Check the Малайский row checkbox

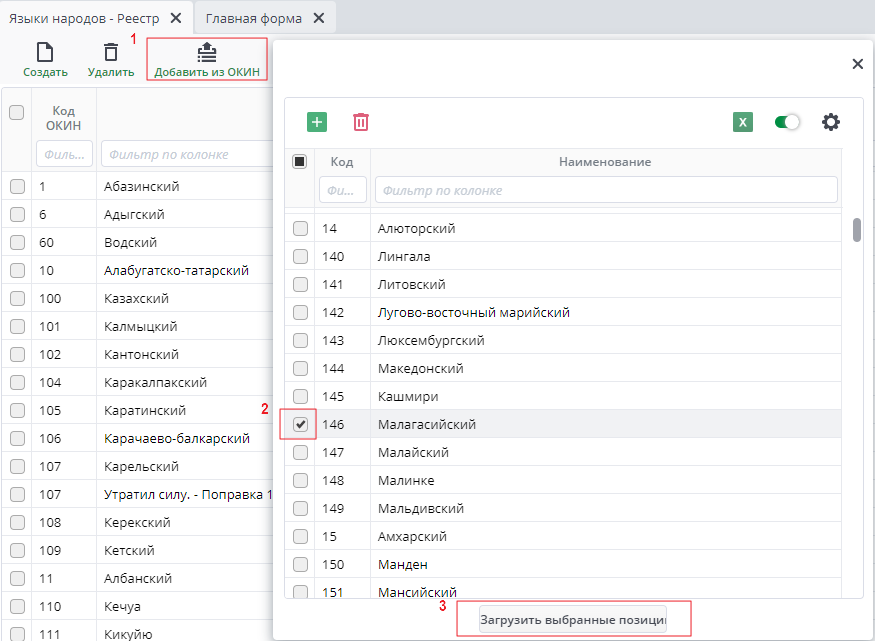tap(300, 452)
